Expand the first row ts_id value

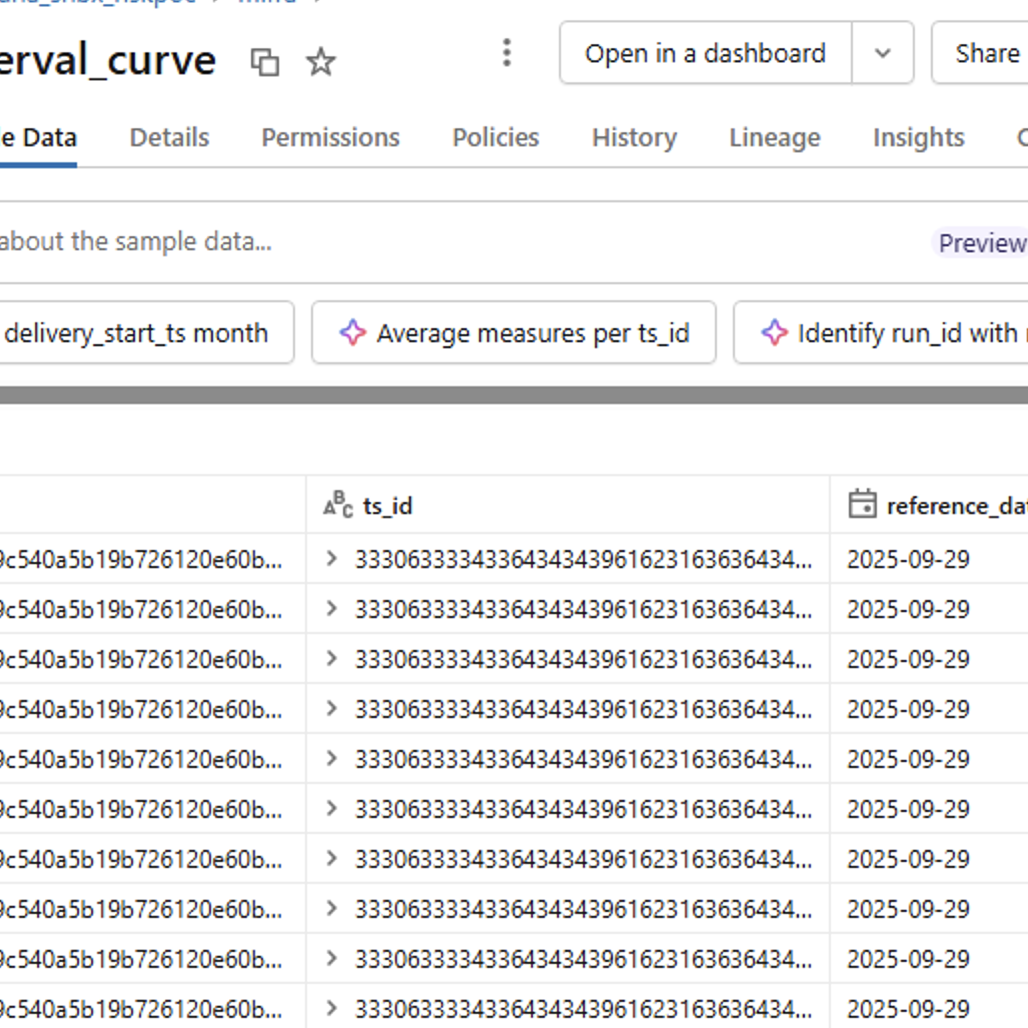[332, 559]
